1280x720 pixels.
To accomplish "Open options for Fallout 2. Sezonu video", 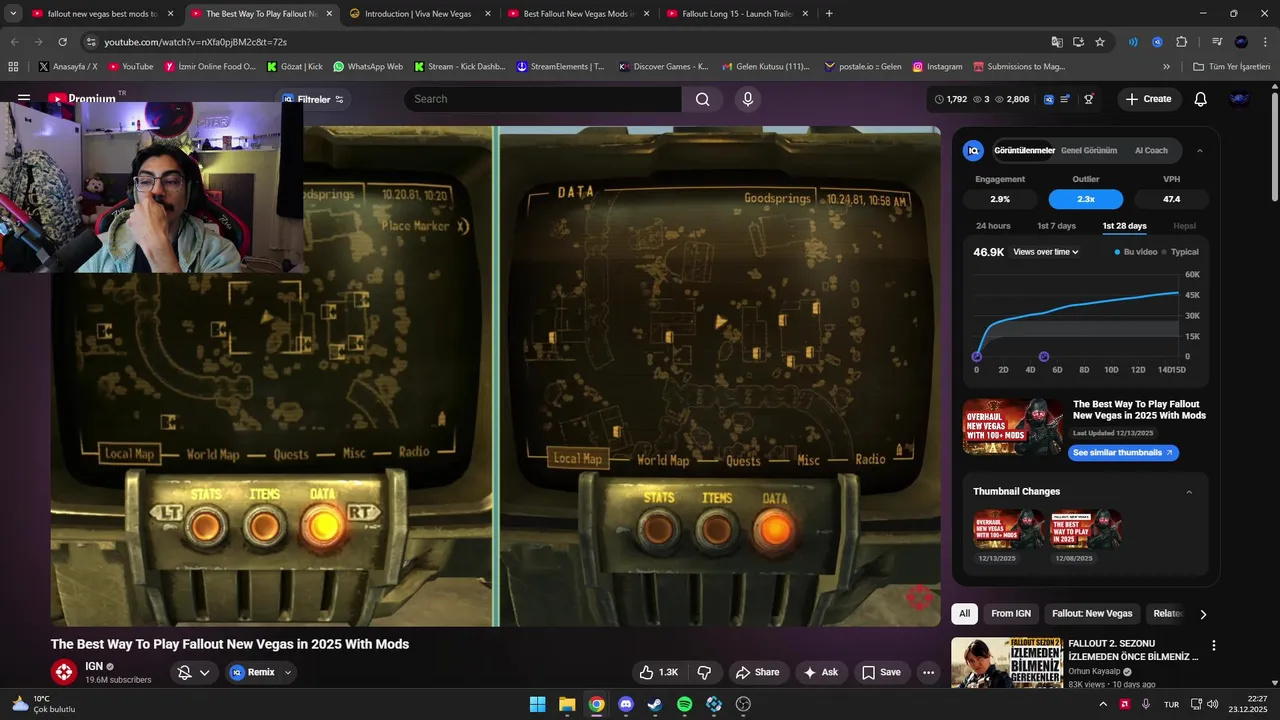I will (1214, 646).
